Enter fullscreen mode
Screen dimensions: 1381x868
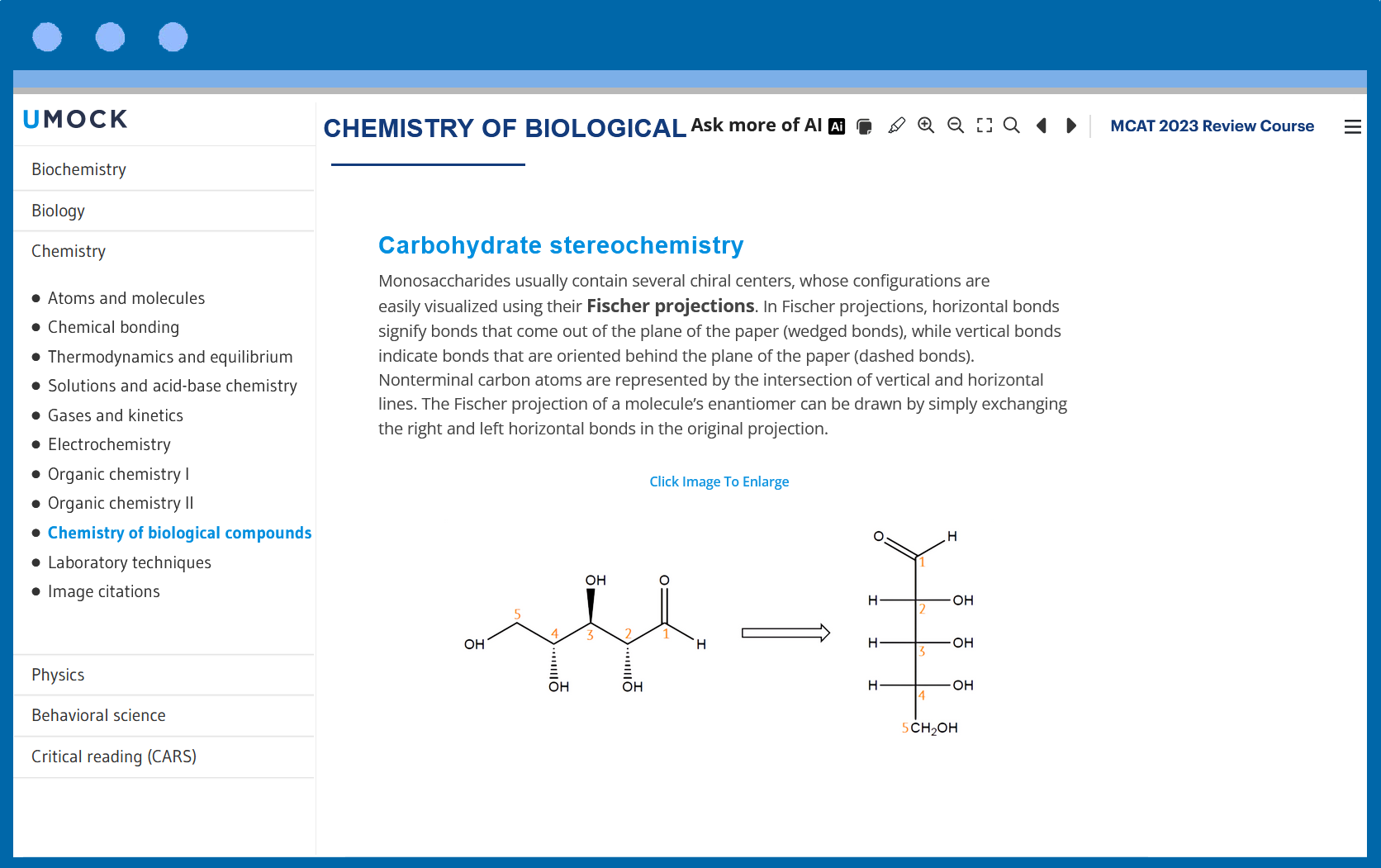[985, 126]
